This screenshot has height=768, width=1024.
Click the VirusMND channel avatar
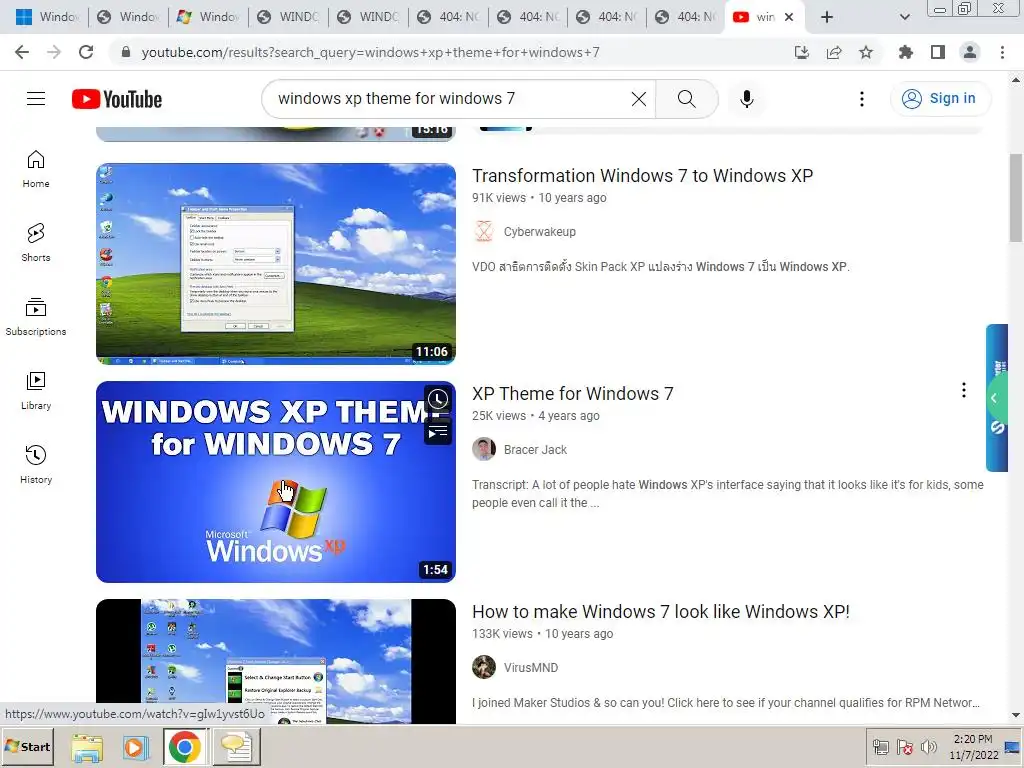coord(484,667)
